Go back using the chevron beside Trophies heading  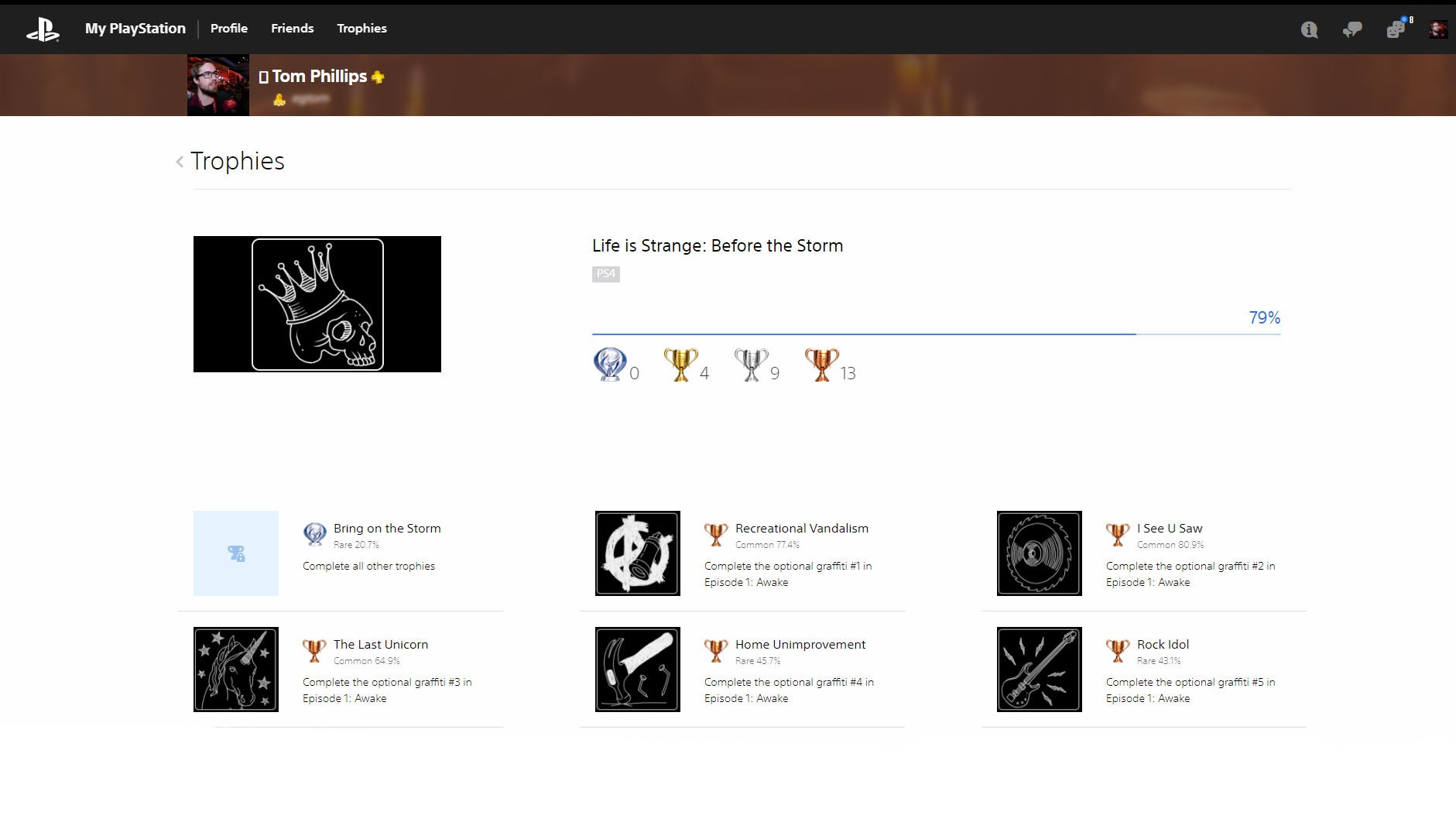pyautogui.click(x=180, y=161)
